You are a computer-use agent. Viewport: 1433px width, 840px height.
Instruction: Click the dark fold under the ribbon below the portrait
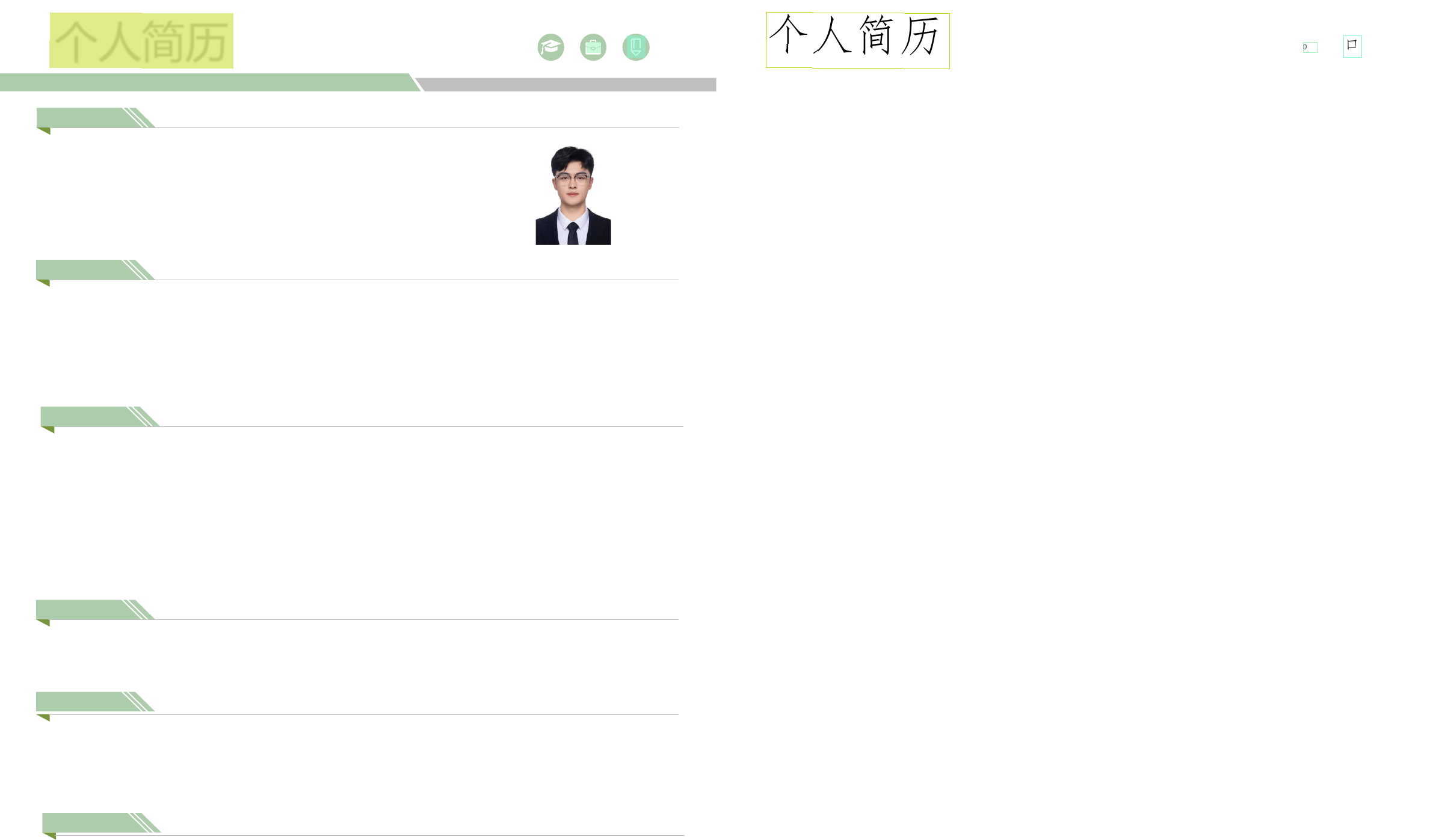tap(44, 283)
